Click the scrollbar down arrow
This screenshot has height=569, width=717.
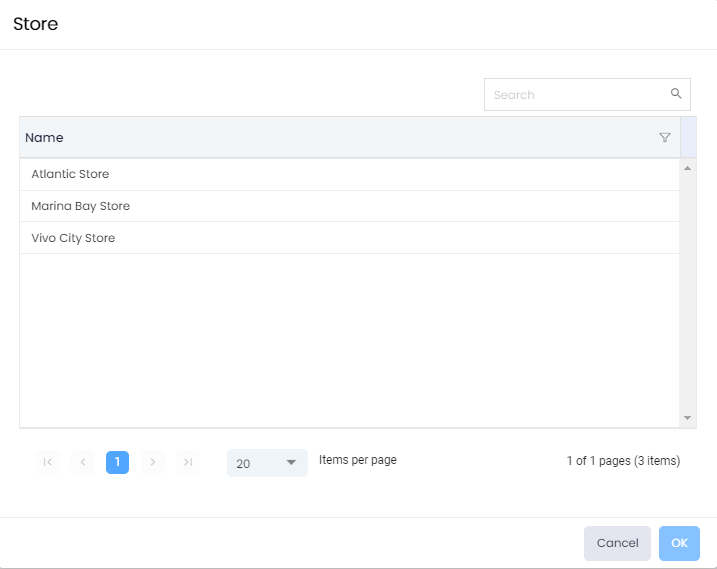coord(688,417)
